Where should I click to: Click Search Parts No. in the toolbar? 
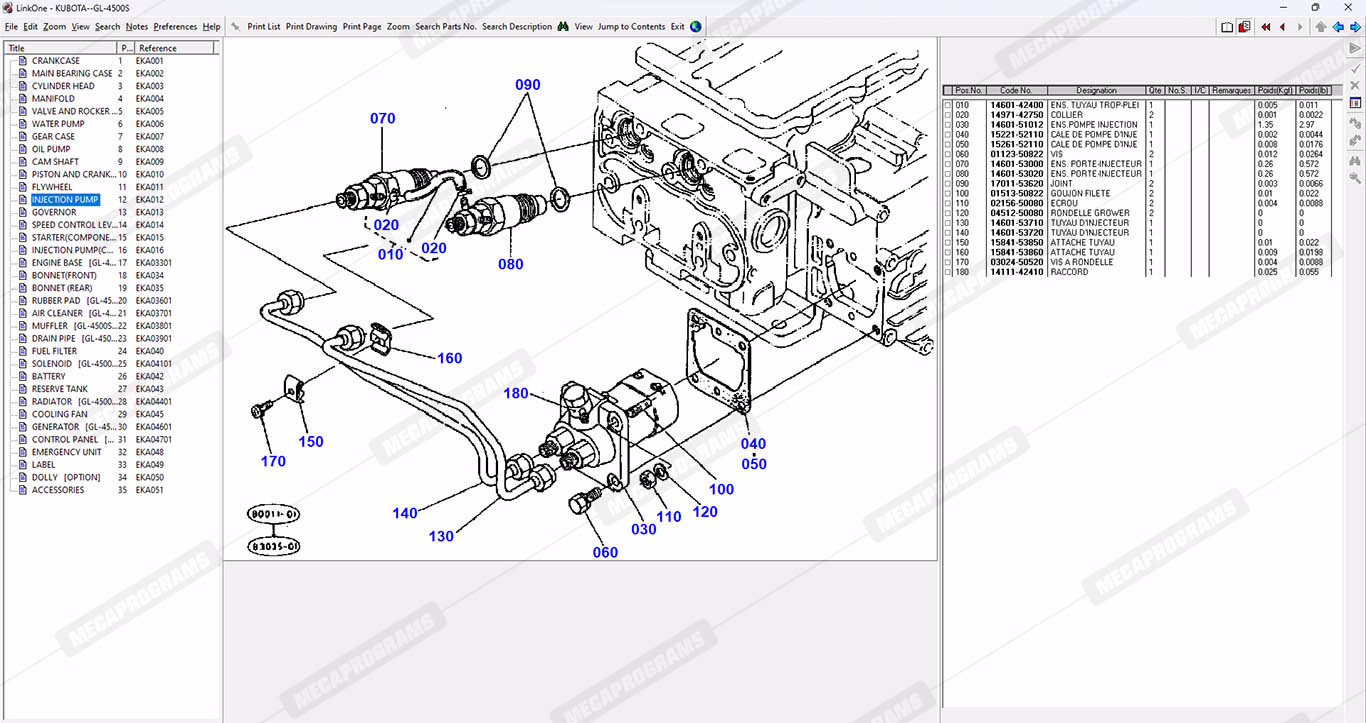(445, 27)
